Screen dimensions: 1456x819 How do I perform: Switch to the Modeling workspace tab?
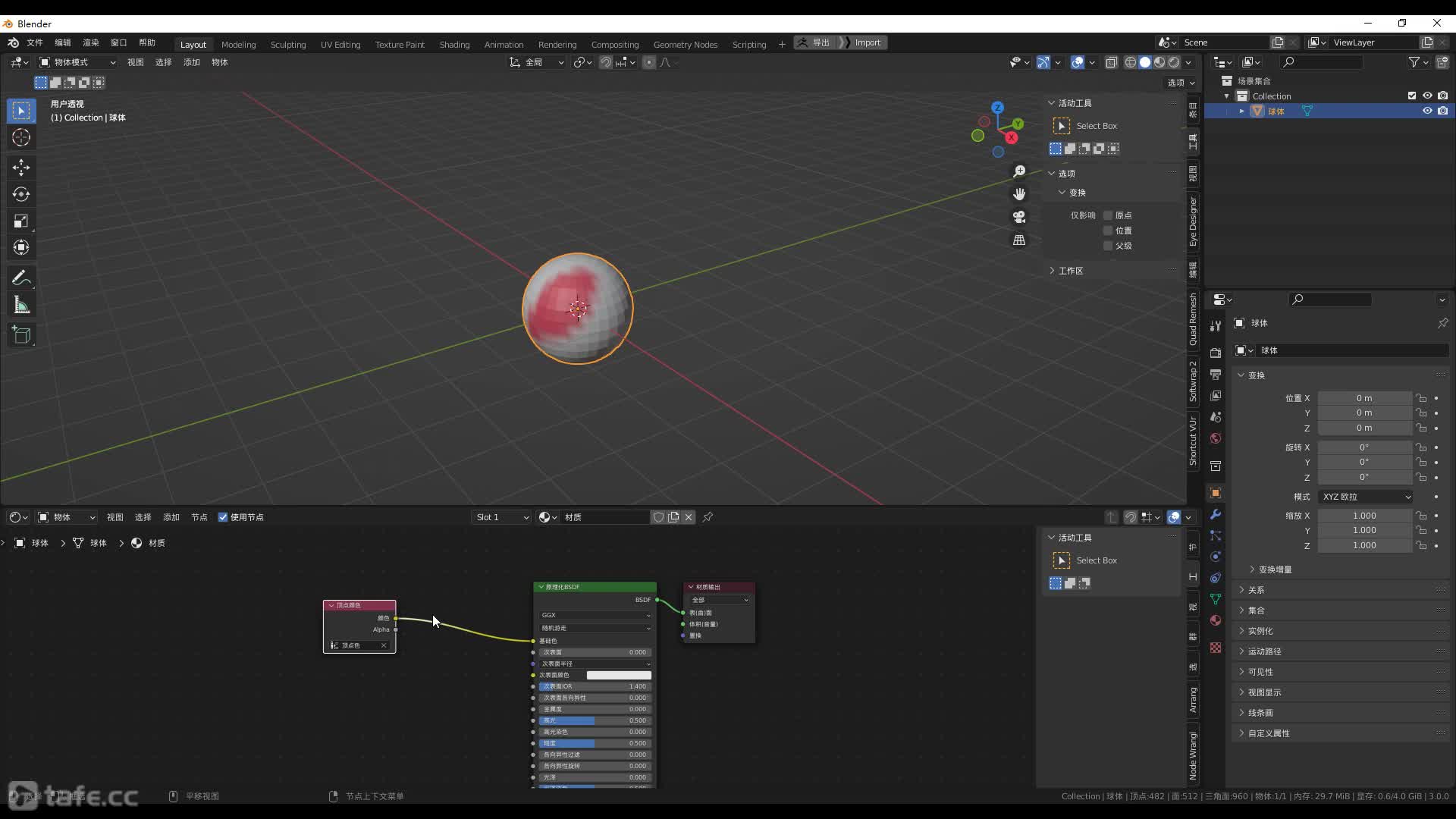point(238,44)
